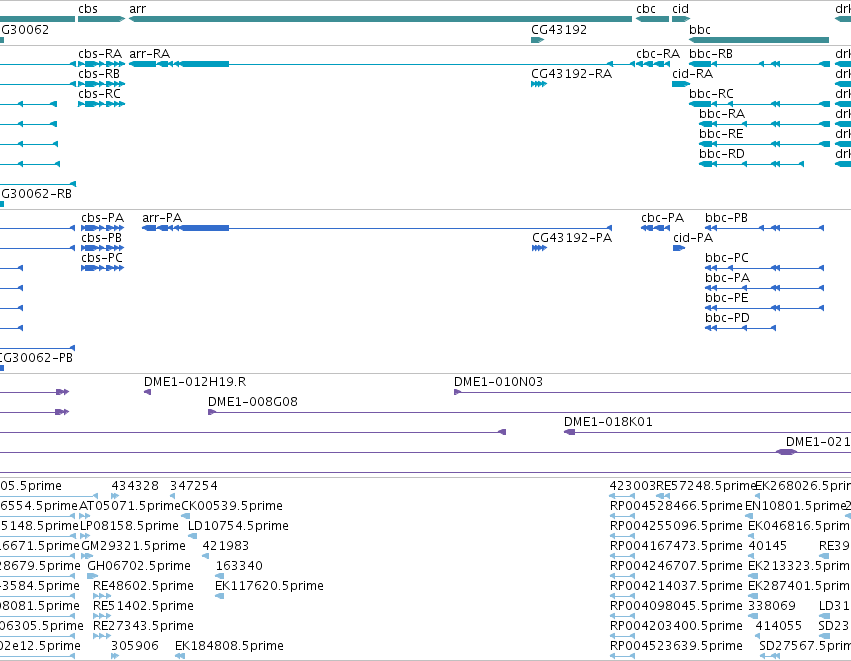The height and width of the screenshot is (661, 851).
Task: Select transcript cbs-RB
Action: coord(99,74)
